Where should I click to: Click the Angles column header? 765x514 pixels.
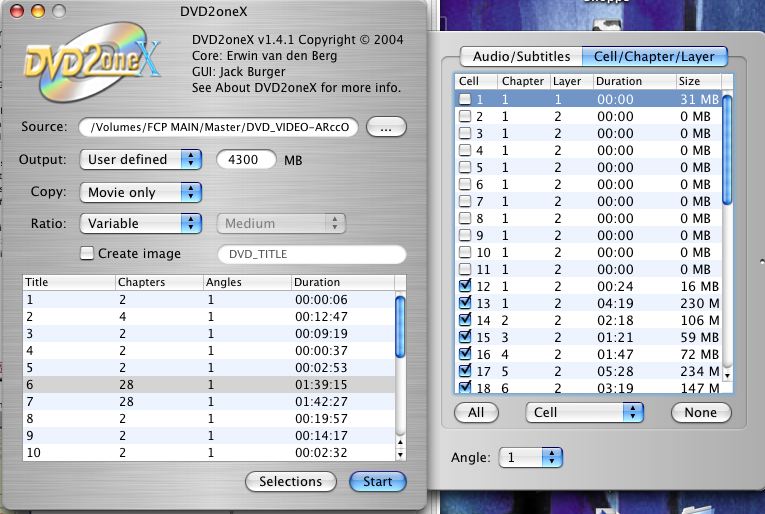[247, 282]
